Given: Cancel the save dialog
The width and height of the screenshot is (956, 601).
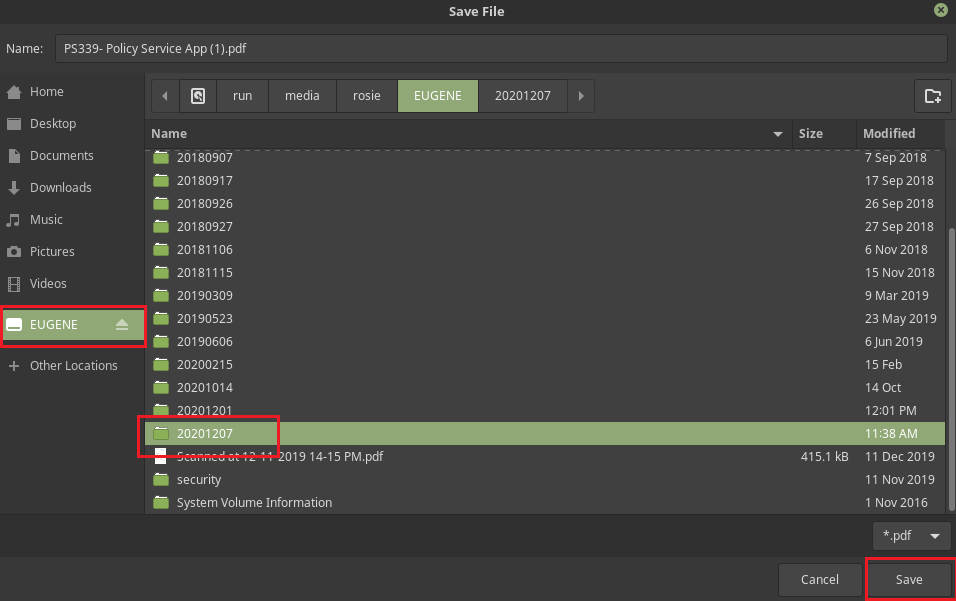Looking at the screenshot, I should tap(819, 580).
